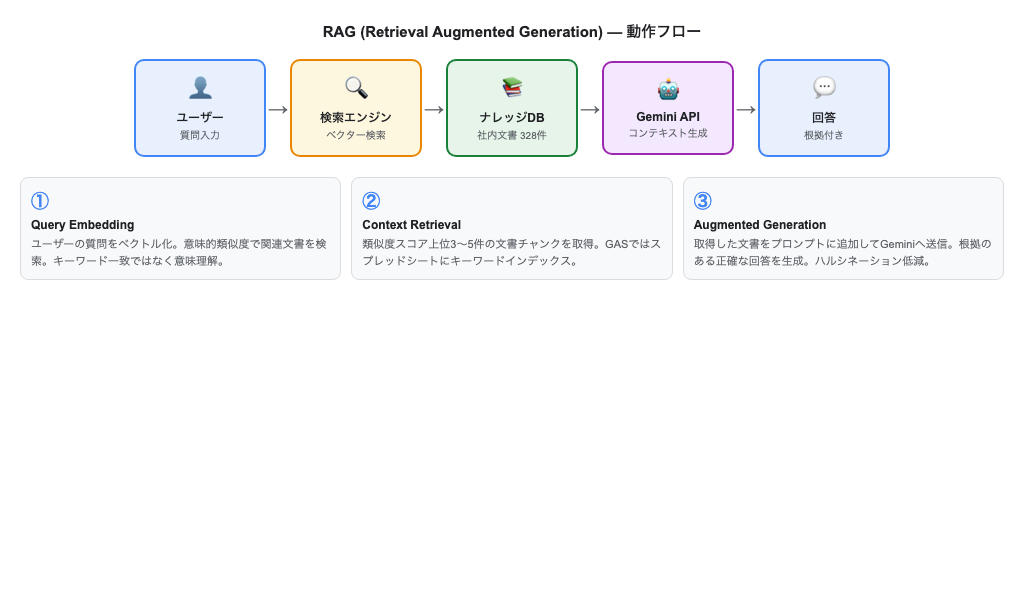
Task: Click the RAG 動作フロー title heading
Action: coord(511,31)
